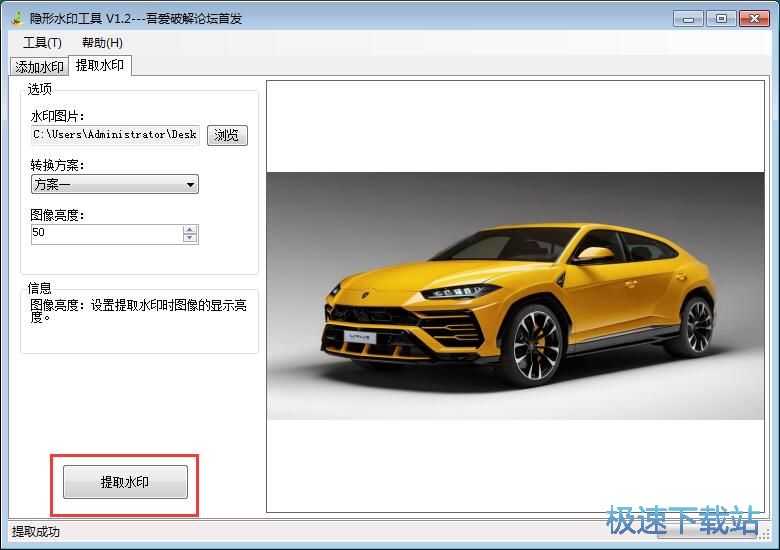
Task: Click the 水印图片: label
Action: click(57, 116)
